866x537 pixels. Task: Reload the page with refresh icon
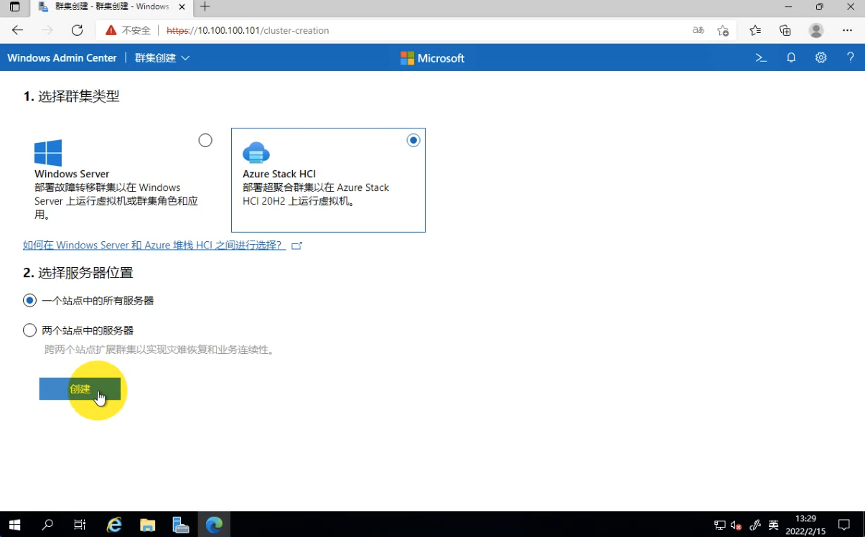pos(77,30)
